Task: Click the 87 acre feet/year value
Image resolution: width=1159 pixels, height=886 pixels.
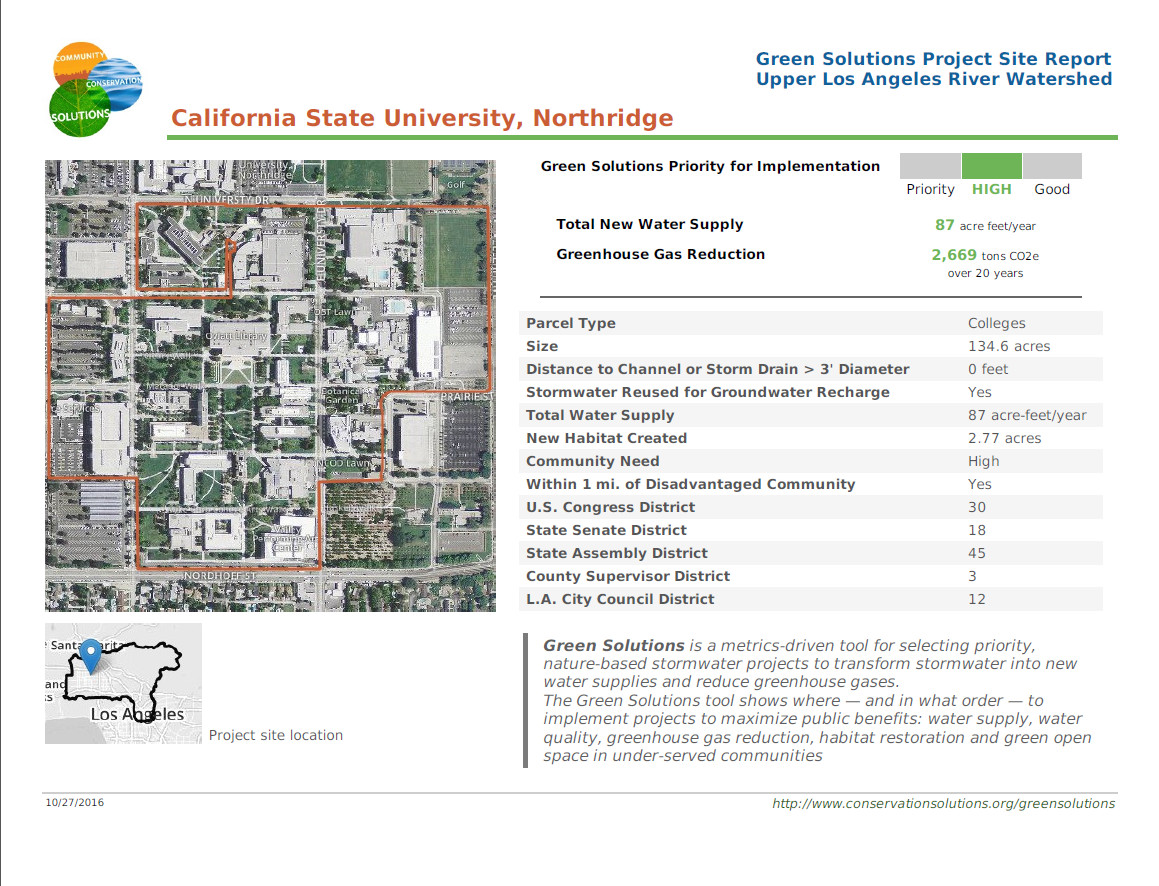Action: click(x=985, y=225)
